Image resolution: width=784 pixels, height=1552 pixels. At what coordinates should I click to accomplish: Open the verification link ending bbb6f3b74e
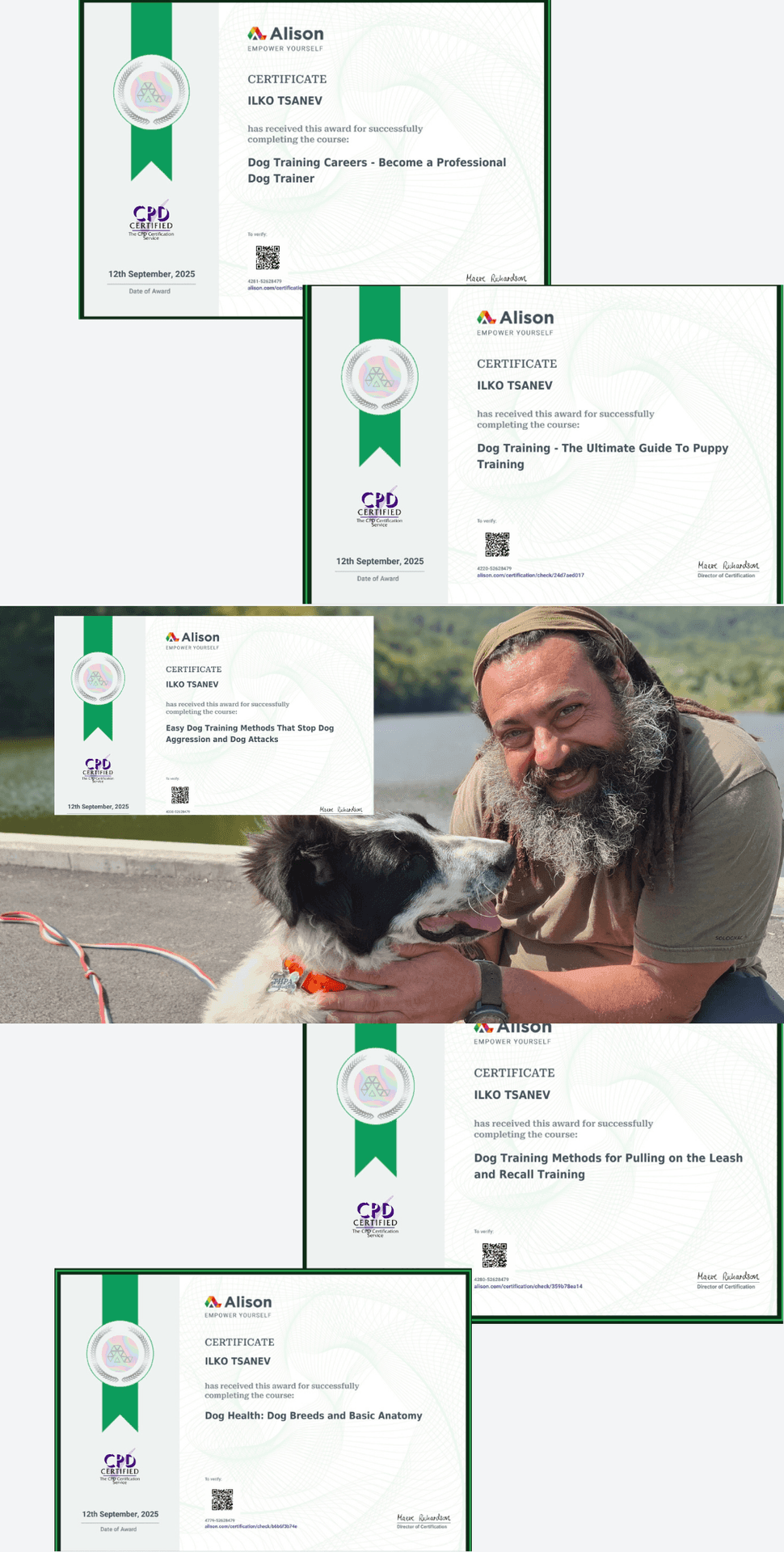coord(251,1526)
